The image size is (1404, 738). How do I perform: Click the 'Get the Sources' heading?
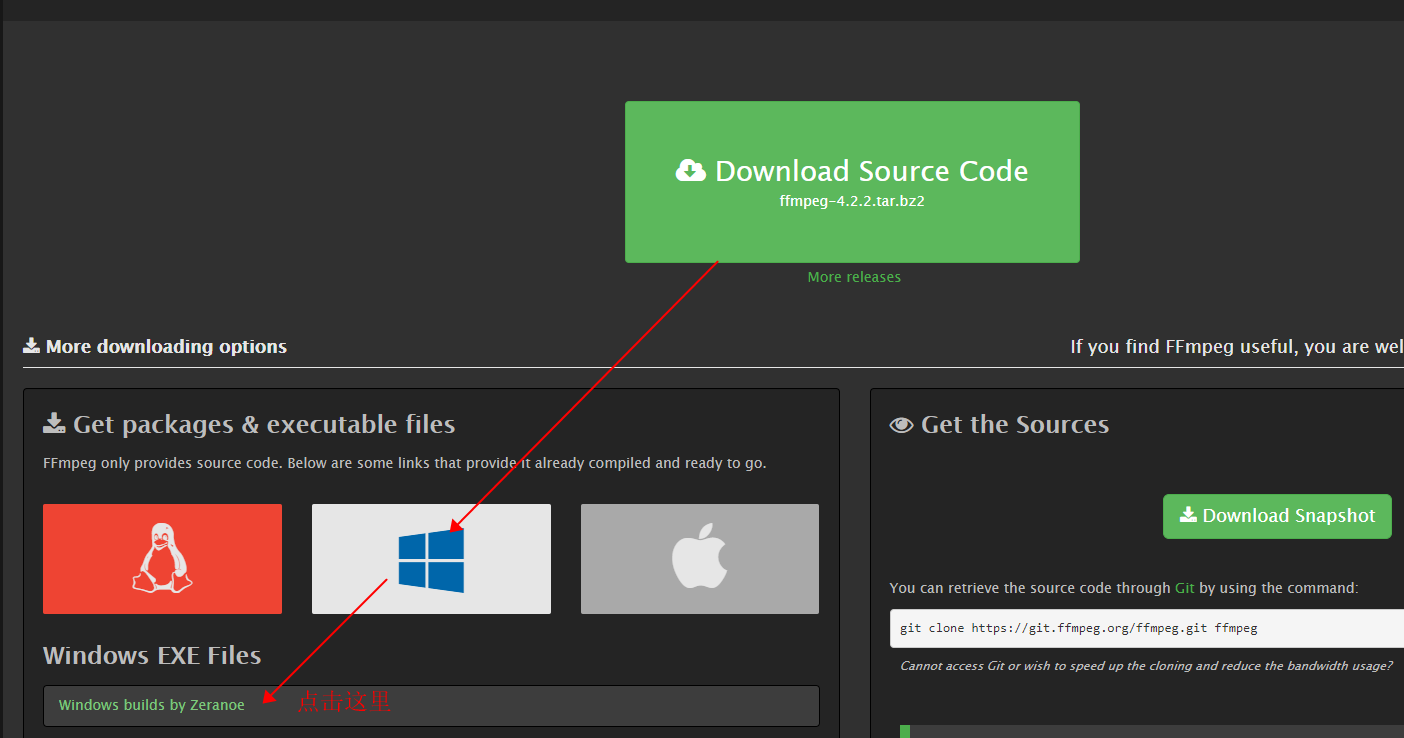click(999, 424)
